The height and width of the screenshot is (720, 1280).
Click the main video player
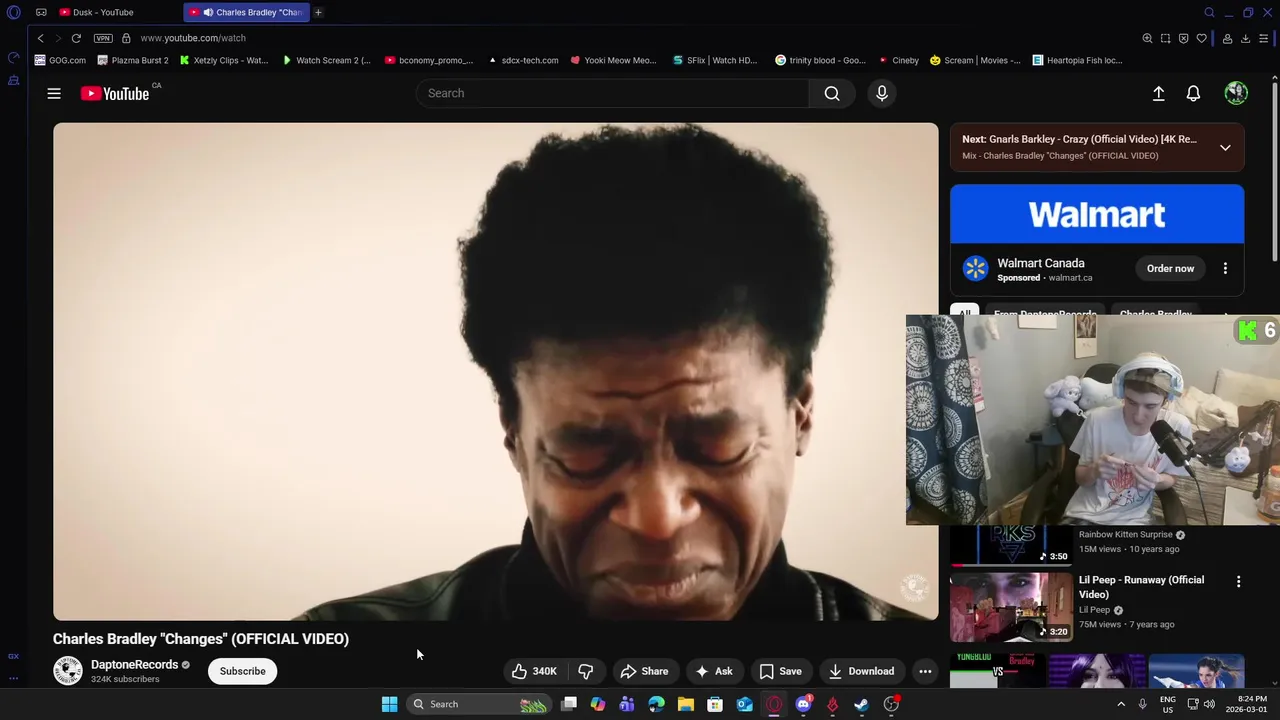click(495, 372)
